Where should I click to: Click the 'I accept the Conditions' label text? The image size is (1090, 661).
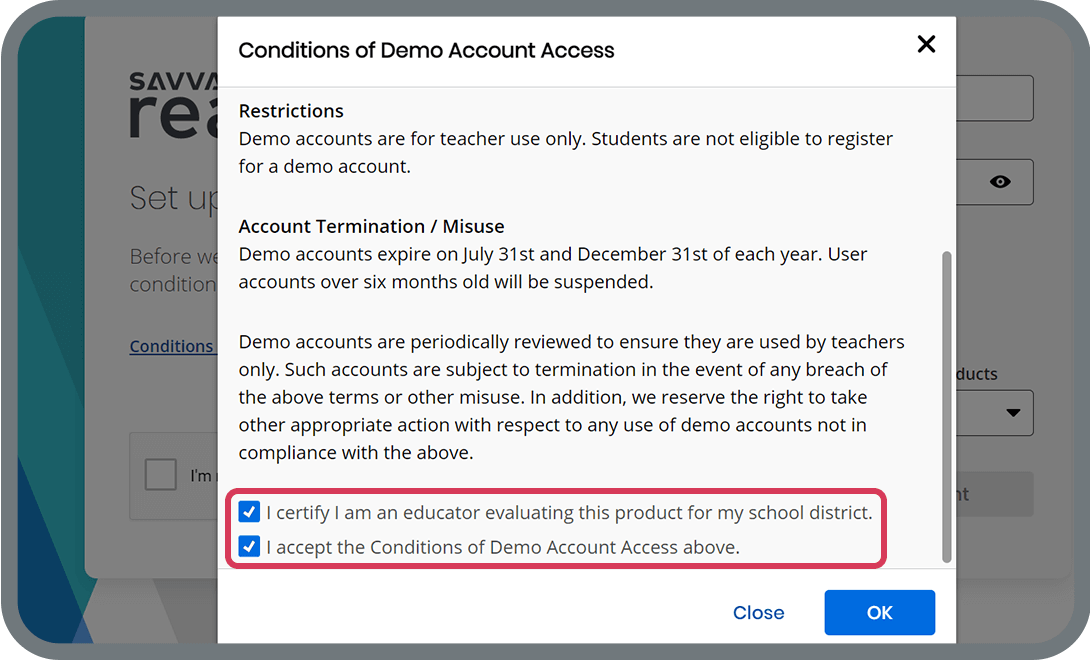click(503, 547)
